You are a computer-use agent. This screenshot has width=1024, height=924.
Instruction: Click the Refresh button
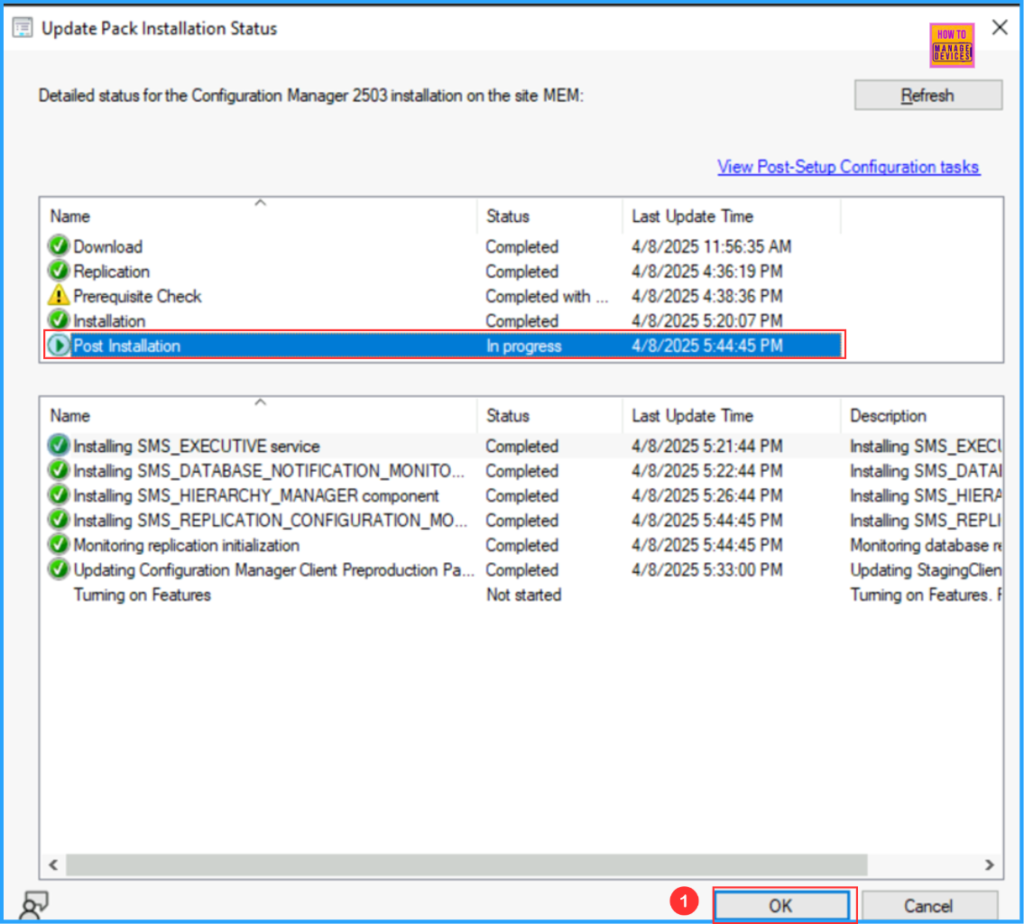pyautogui.click(x=928, y=95)
